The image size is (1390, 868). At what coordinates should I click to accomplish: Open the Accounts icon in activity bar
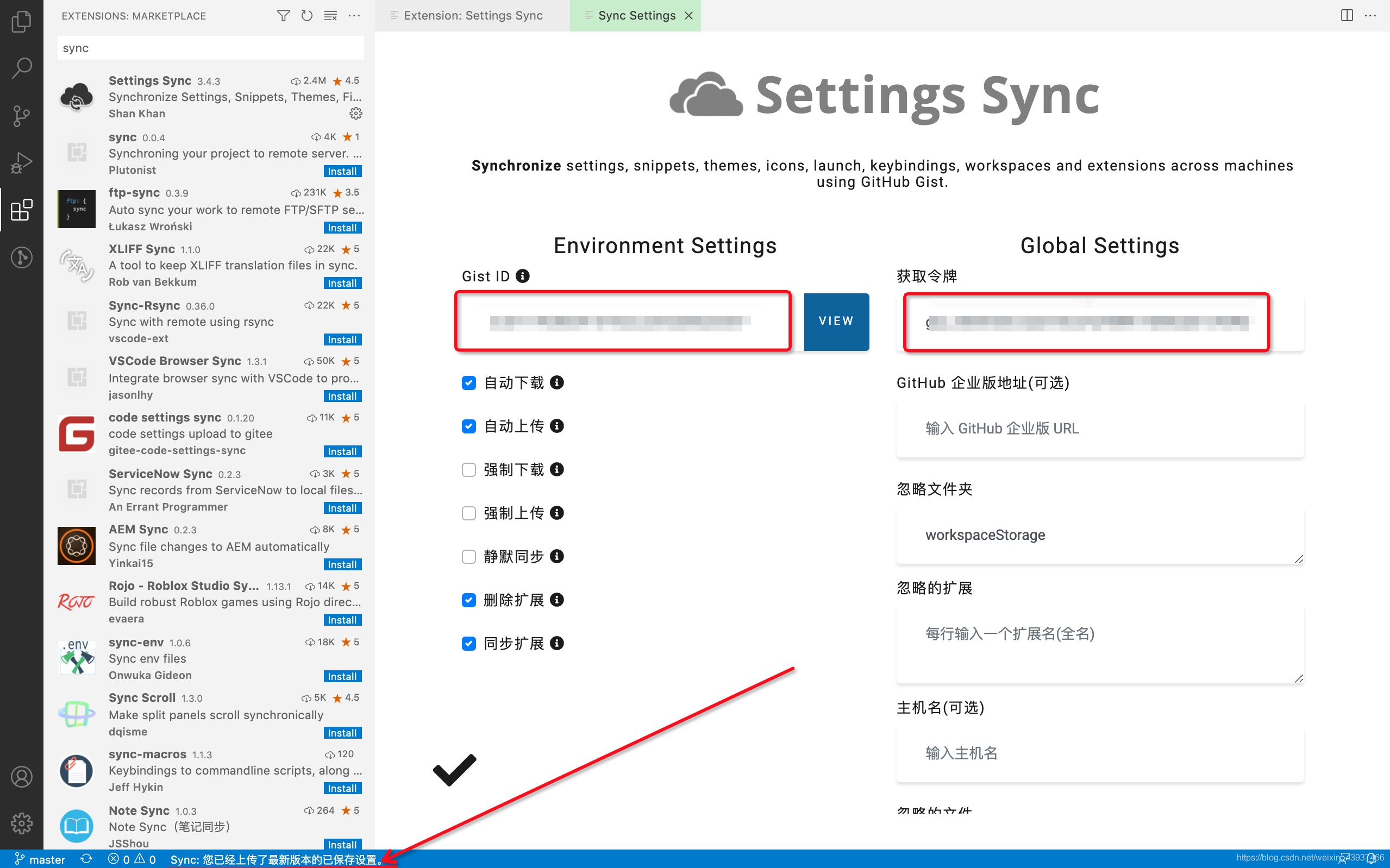21,777
